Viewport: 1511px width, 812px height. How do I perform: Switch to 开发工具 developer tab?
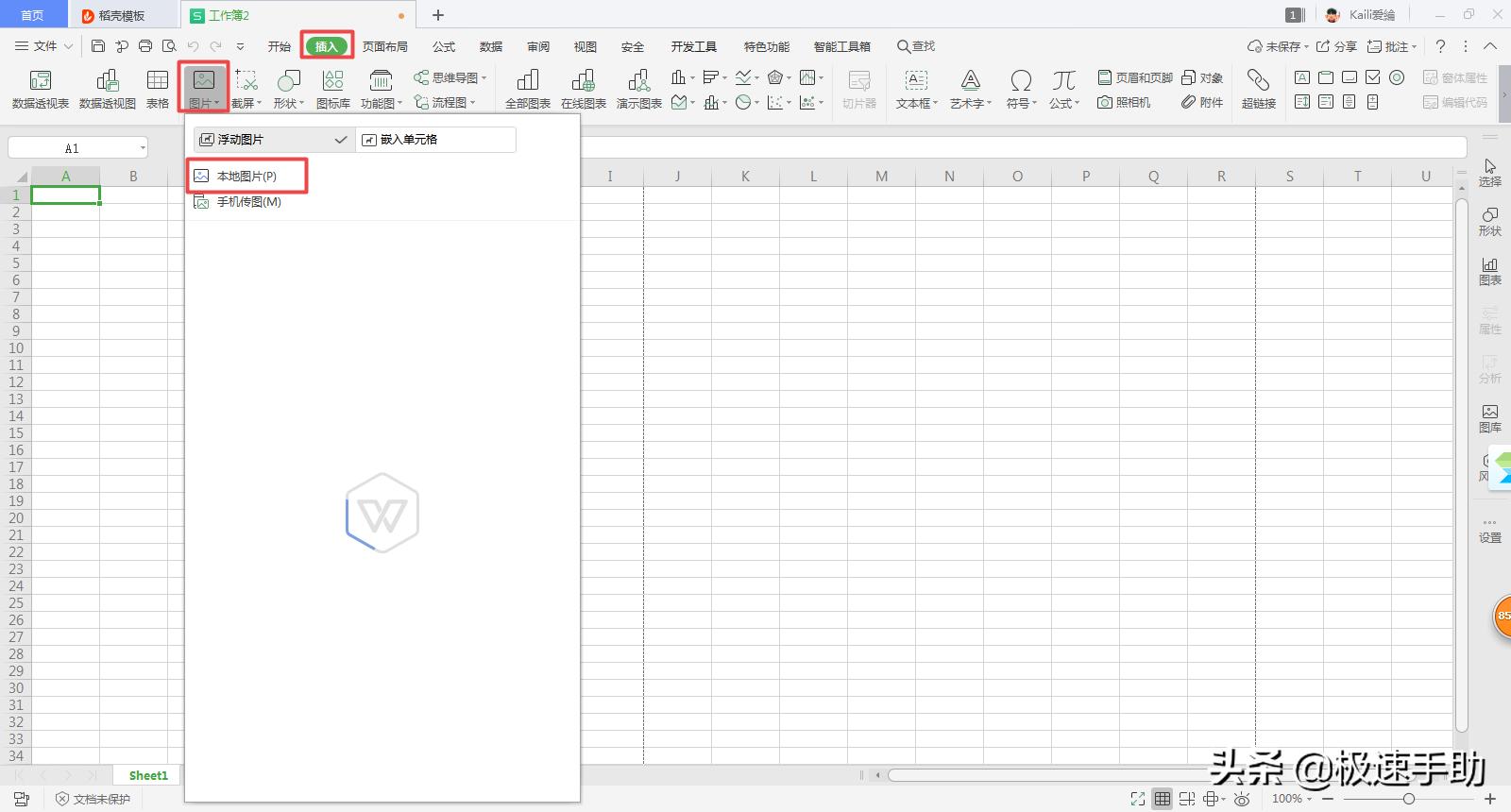[694, 46]
